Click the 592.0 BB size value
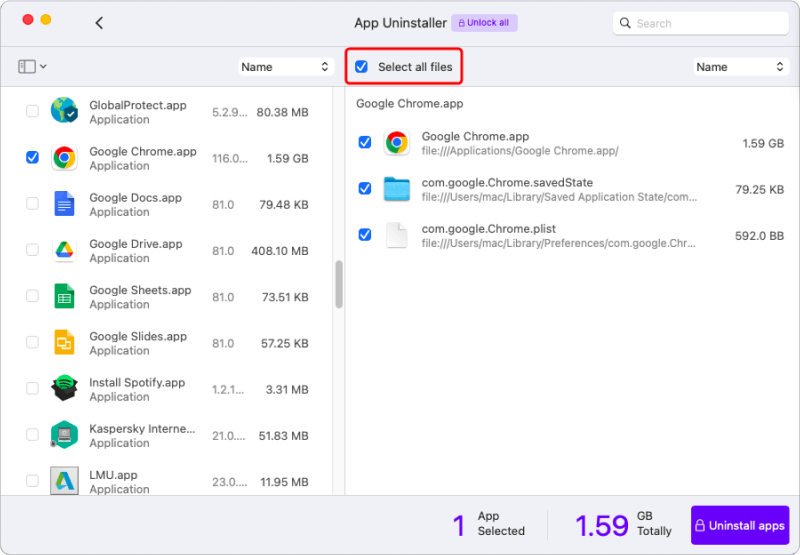Image resolution: width=800 pixels, height=555 pixels. (x=759, y=236)
